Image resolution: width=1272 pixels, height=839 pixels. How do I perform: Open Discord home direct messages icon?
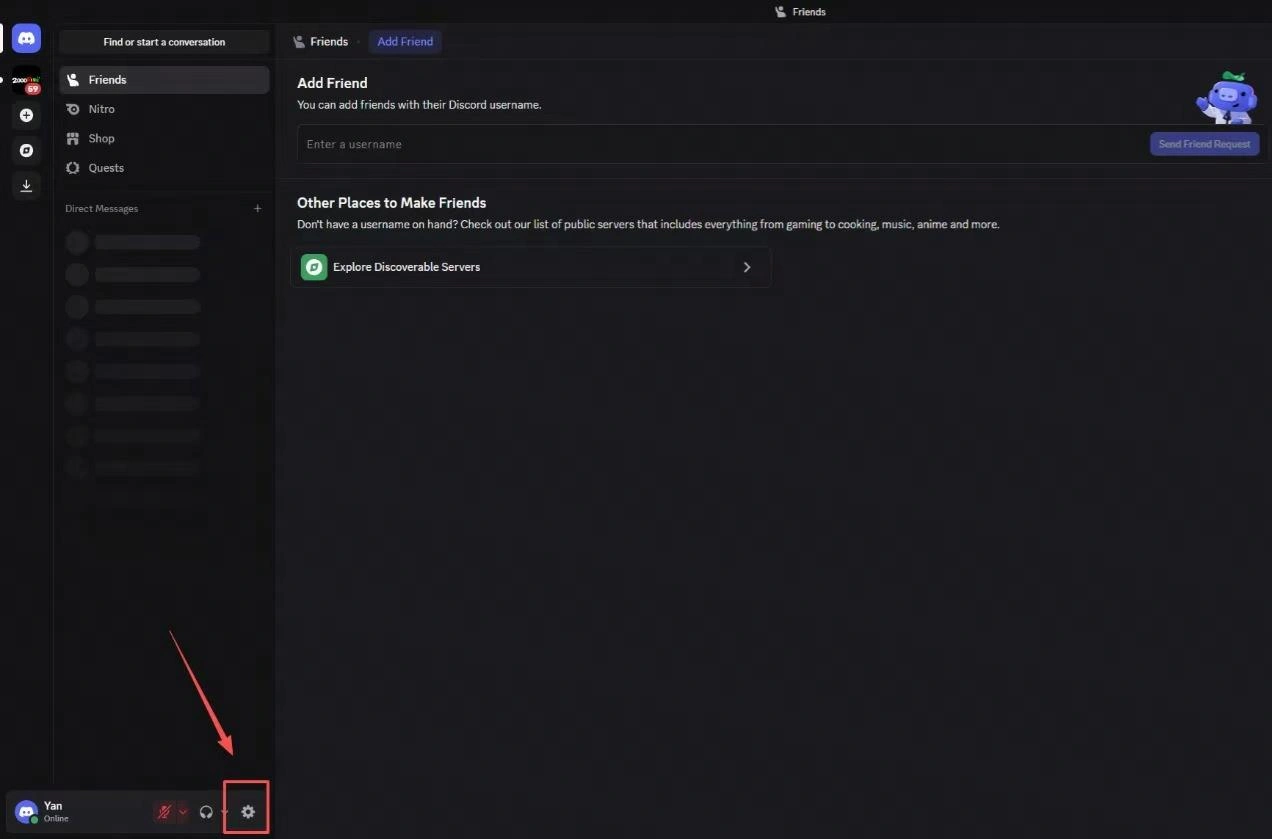[27, 39]
